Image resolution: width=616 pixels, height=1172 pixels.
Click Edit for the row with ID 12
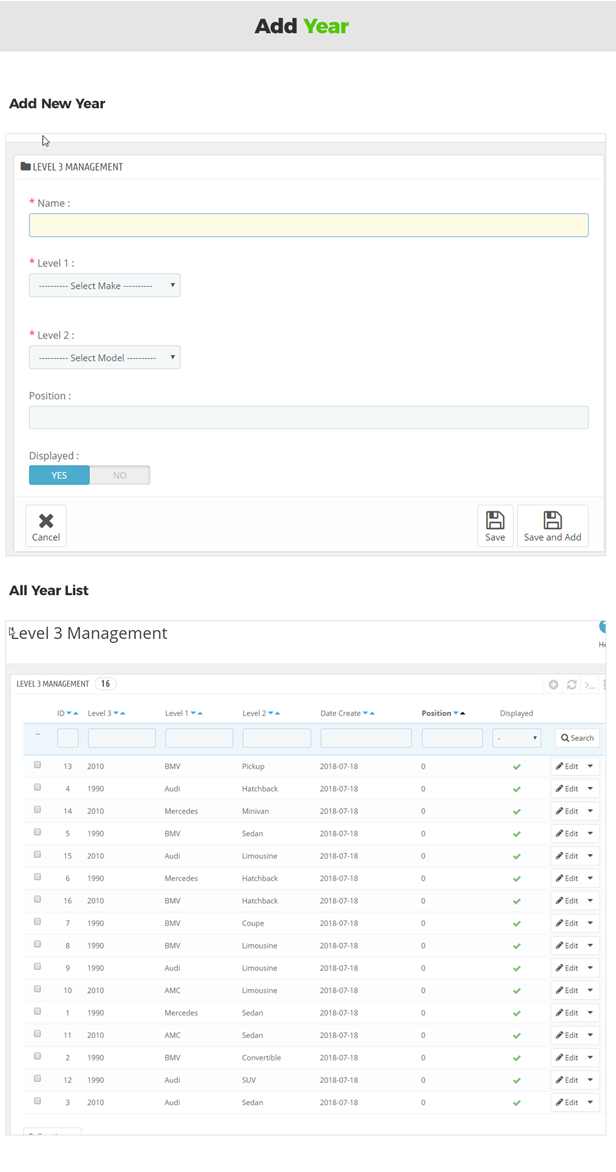(567, 1080)
